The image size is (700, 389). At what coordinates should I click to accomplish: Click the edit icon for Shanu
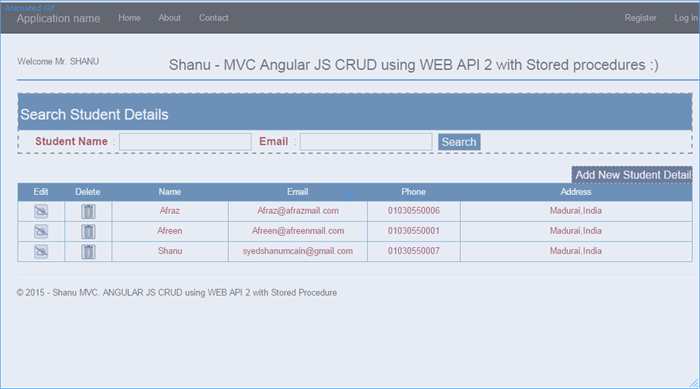(41, 251)
